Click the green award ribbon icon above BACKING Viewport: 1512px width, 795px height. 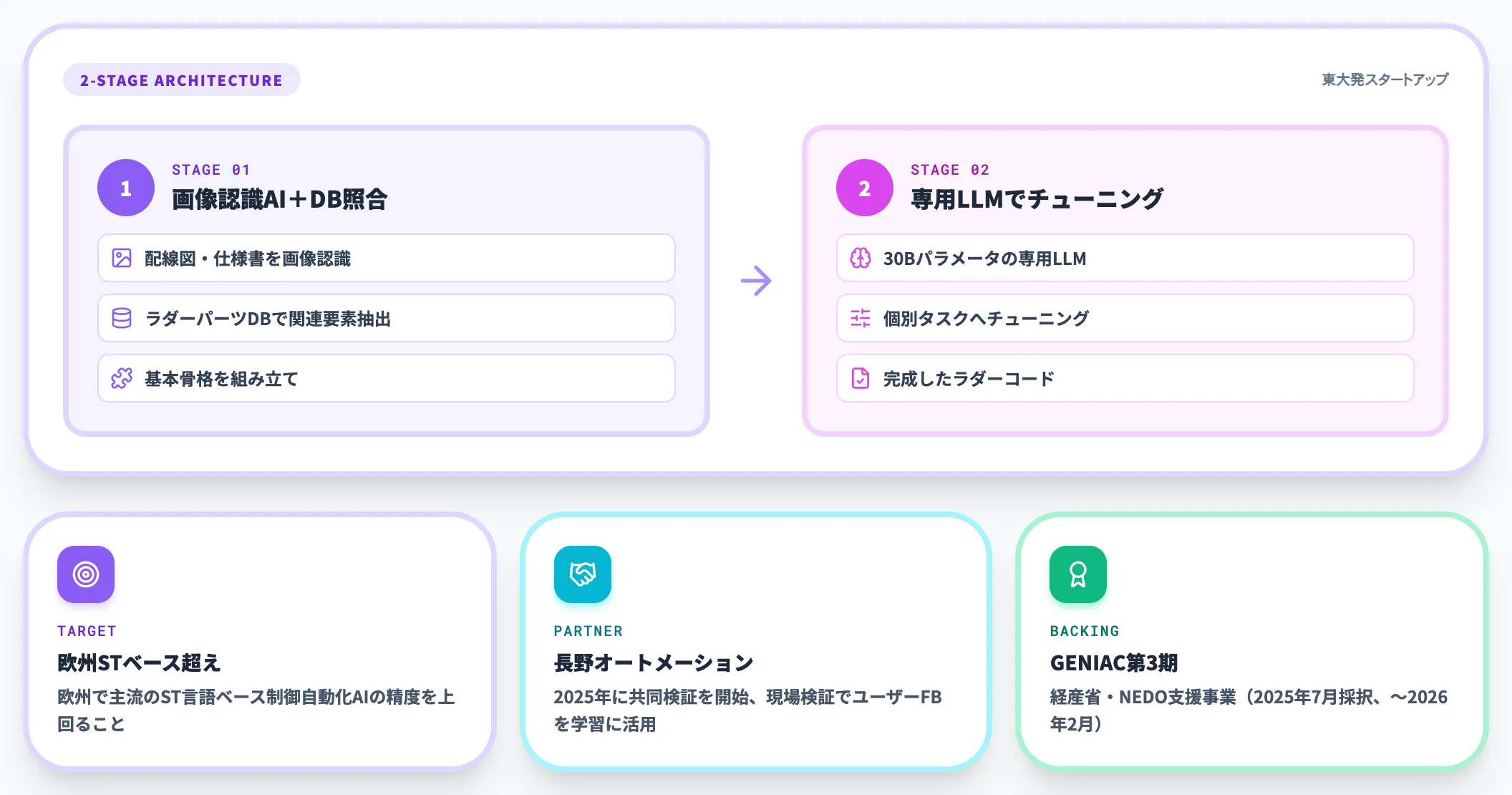(x=1078, y=574)
